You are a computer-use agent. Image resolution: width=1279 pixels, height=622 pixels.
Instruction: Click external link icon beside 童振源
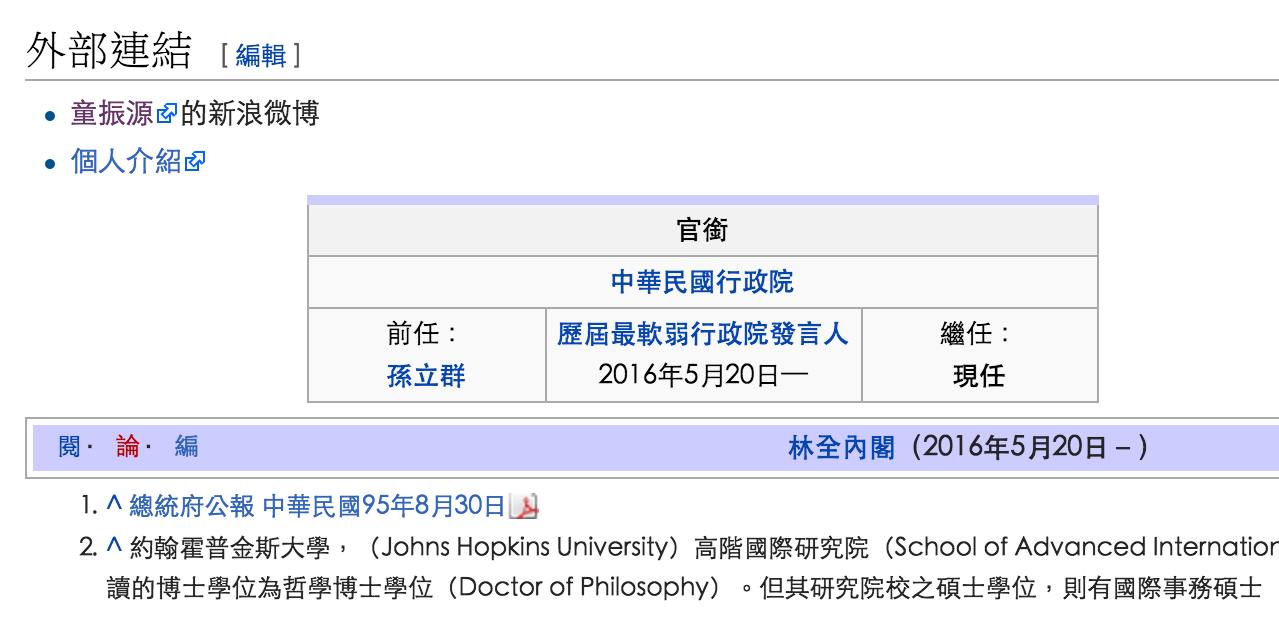point(167,114)
